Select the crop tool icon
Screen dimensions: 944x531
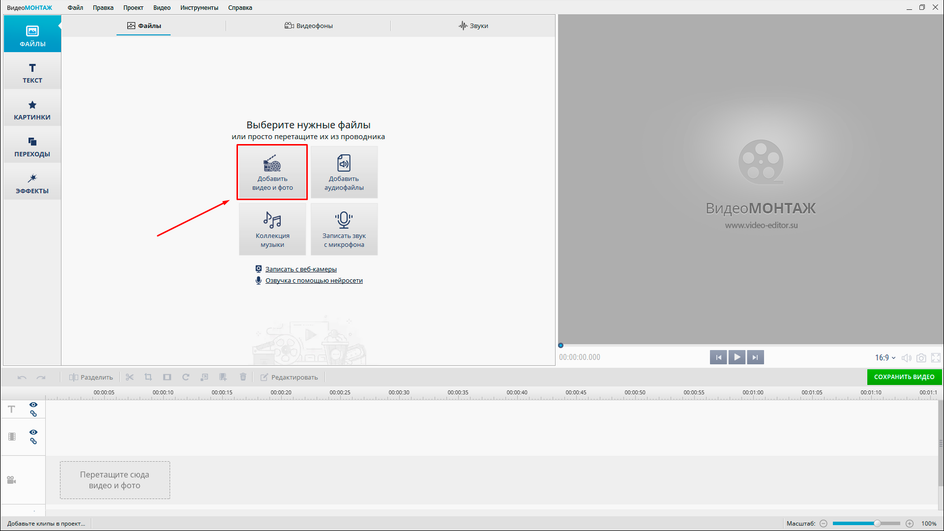coord(148,377)
